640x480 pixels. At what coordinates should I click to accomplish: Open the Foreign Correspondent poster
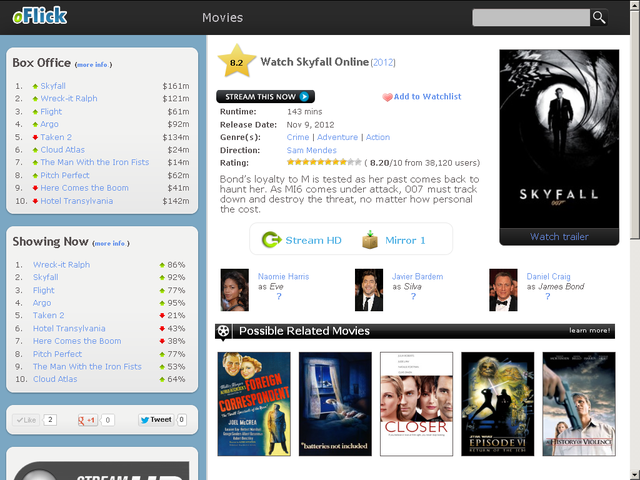(x=254, y=404)
